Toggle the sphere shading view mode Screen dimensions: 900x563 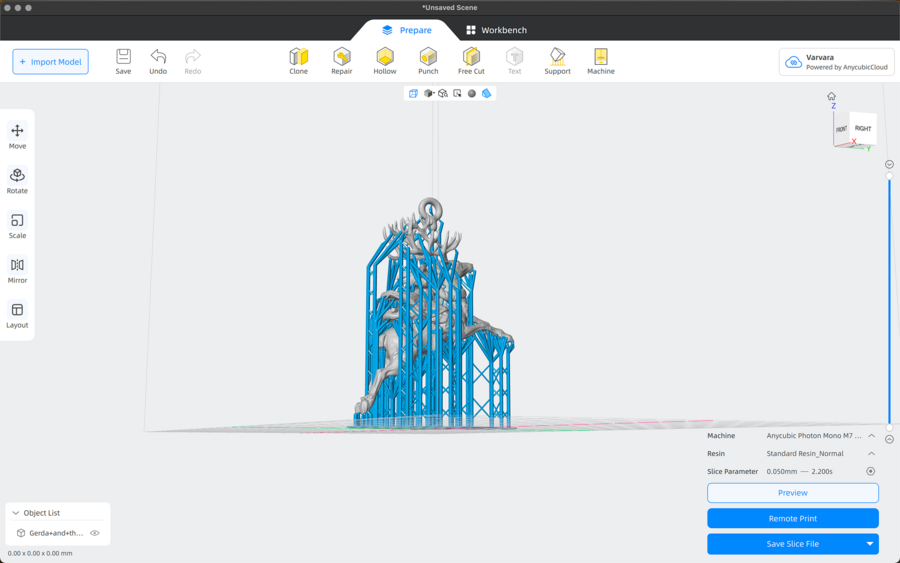pos(472,94)
